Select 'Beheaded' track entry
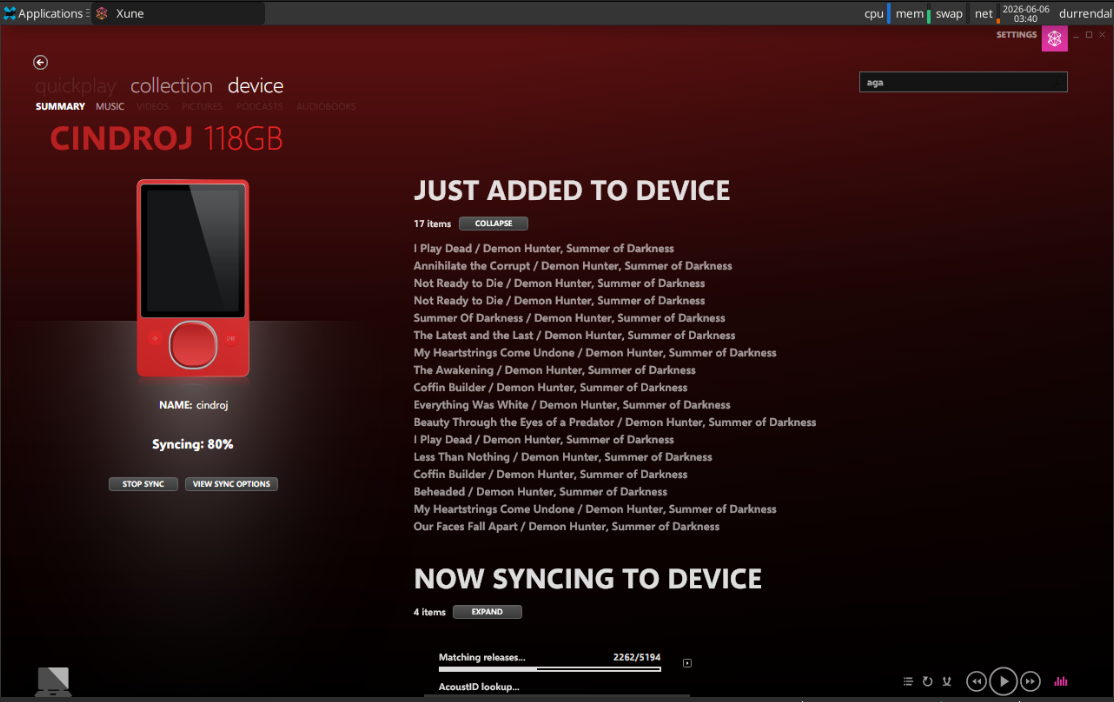Viewport: 1114px width, 702px height. coord(540,492)
